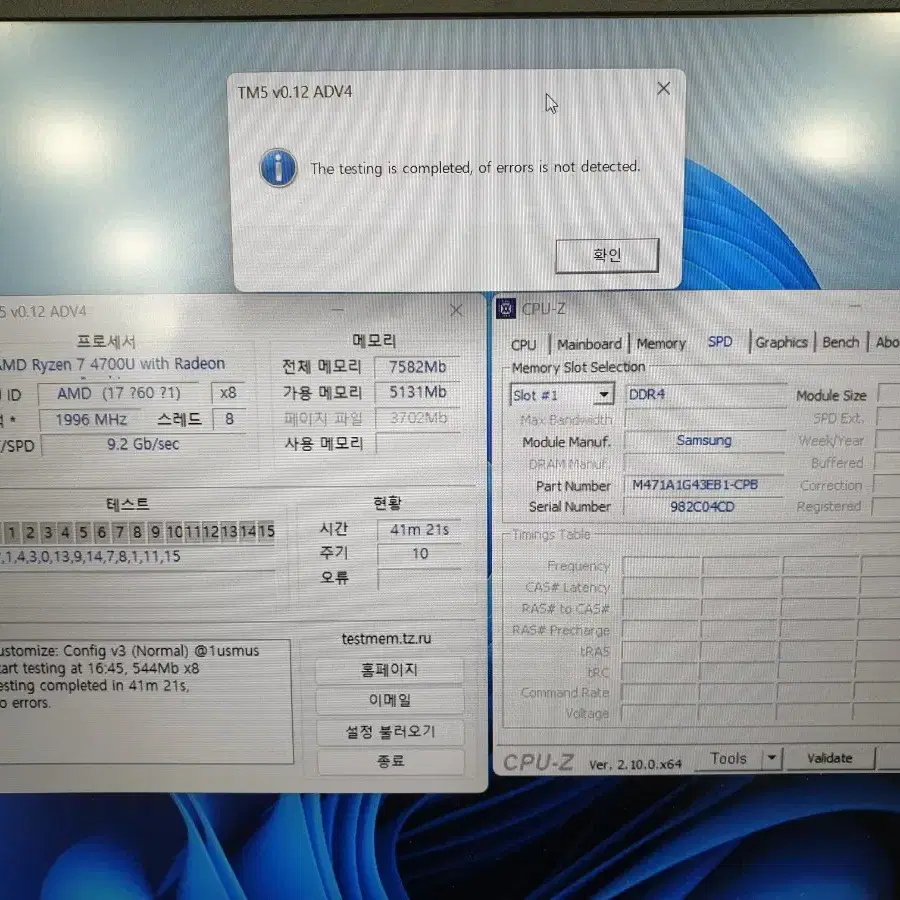Switch to the Memory tab in CPU-Z
The width and height of the screenshot is (900, 900).
point(661,343)
